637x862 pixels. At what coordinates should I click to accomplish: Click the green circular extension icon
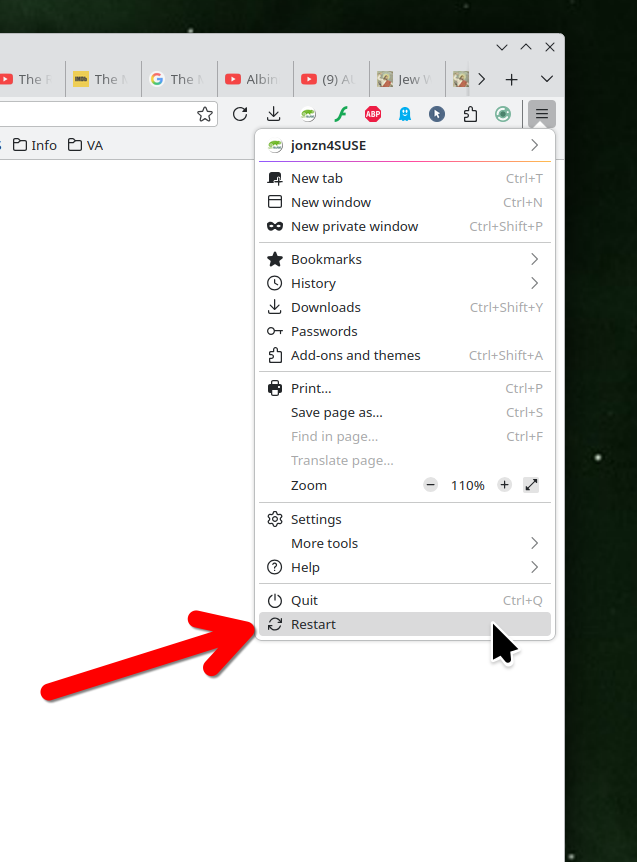coord(503,114)
